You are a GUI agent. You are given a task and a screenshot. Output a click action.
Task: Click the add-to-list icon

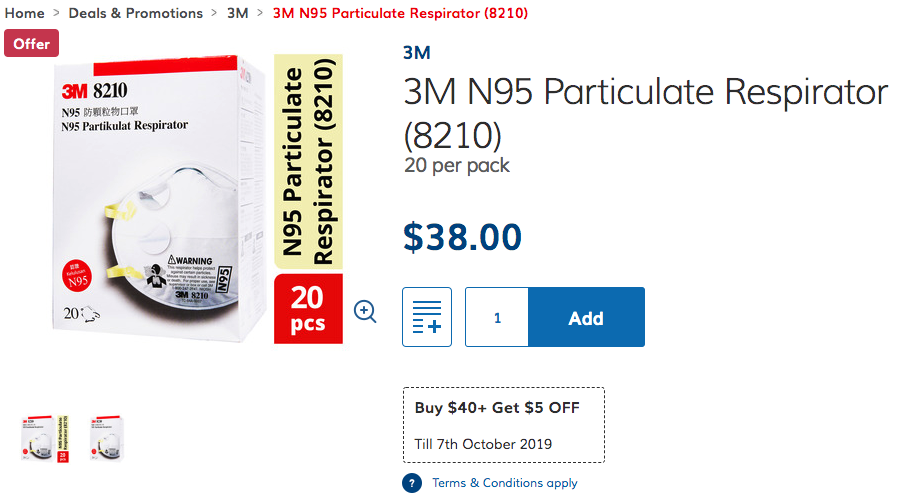(x=427, y=317)
